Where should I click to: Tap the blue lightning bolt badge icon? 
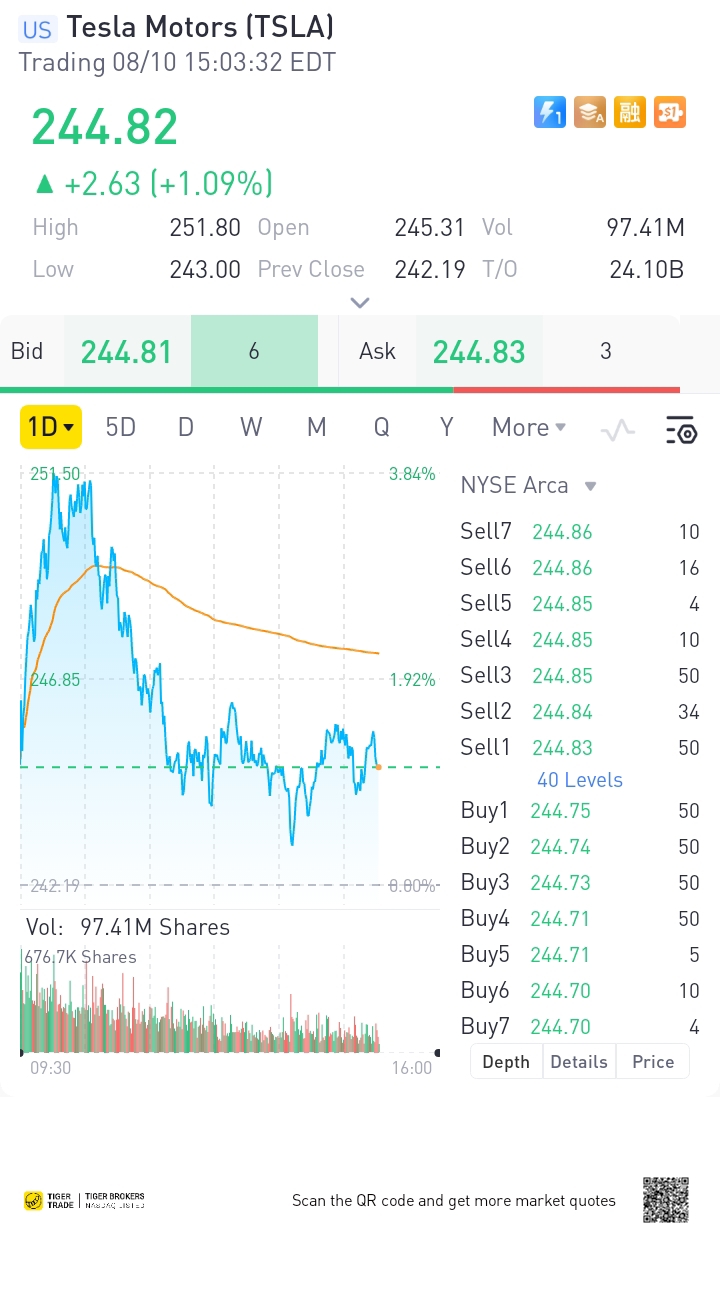tap(550, 112)
